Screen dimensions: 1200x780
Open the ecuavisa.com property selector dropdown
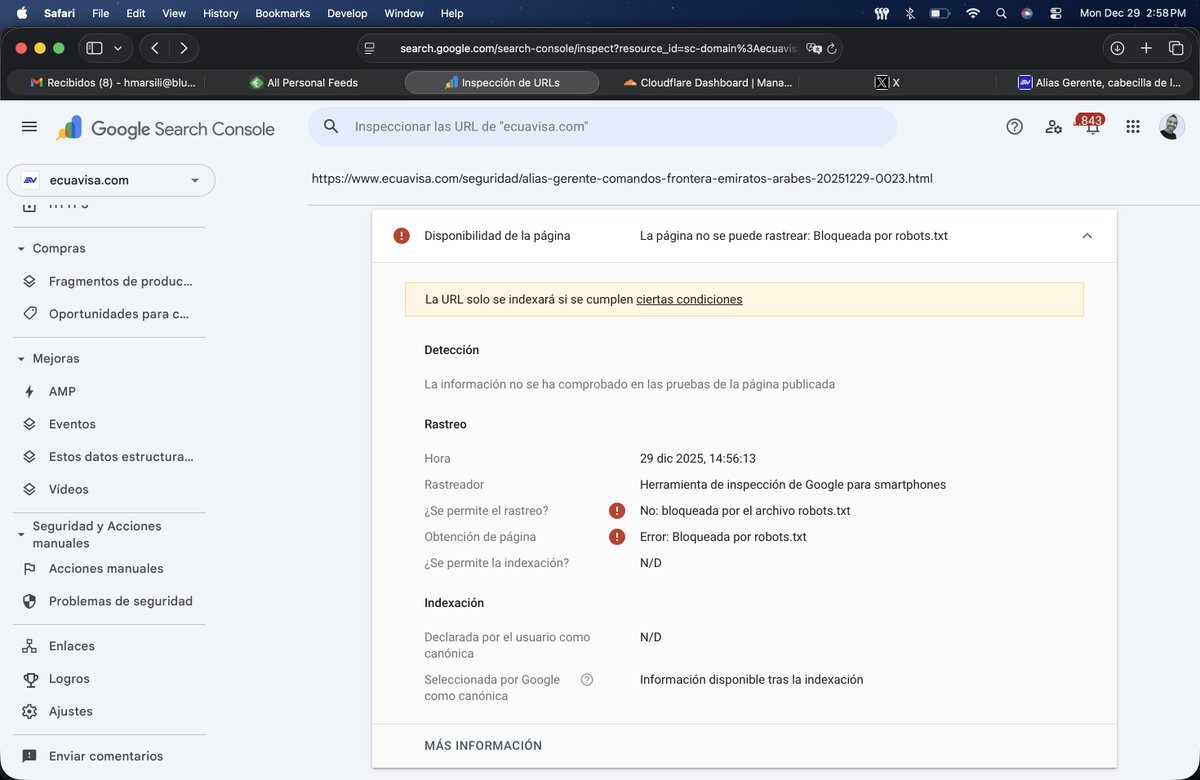111,180
